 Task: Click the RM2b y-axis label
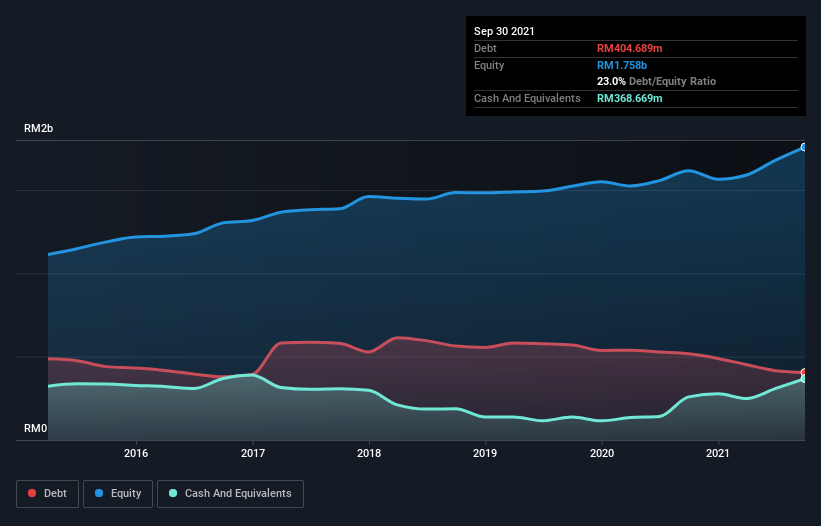[x=39, y=130]
